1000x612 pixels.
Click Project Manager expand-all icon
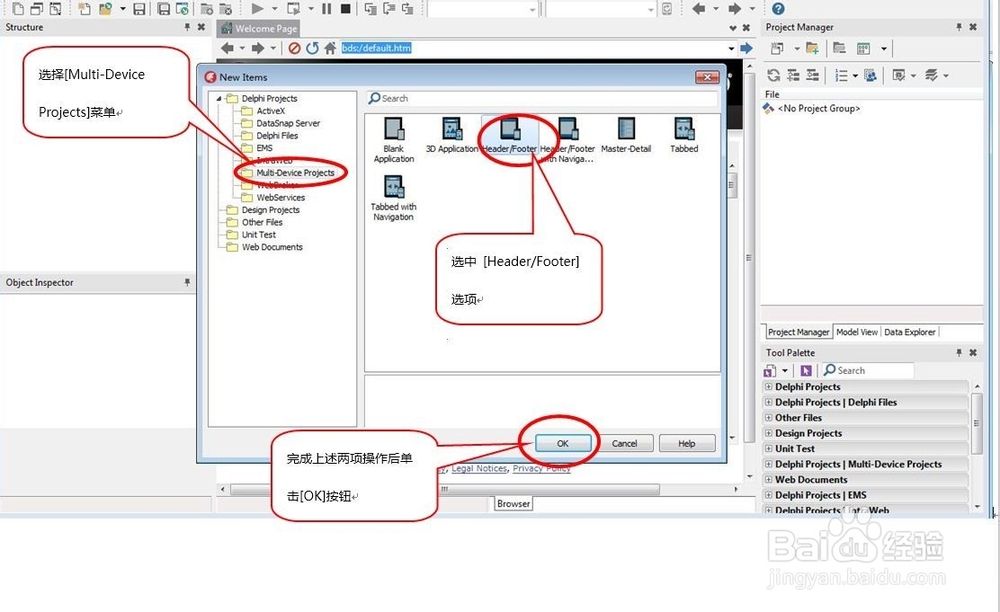[x=793, y=75]
